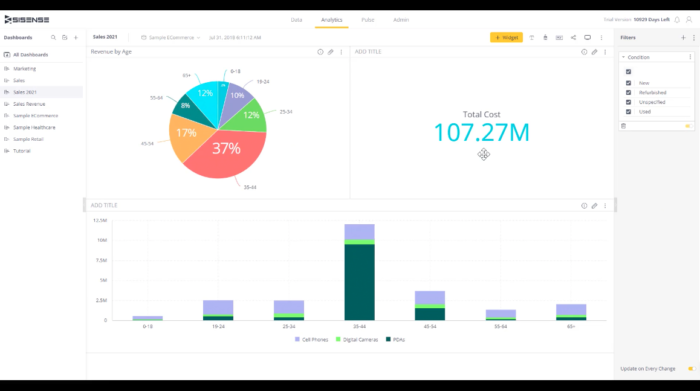Open the Sample ECommerce dashboard
The image size is (700, 391).
tap(36, 116)
